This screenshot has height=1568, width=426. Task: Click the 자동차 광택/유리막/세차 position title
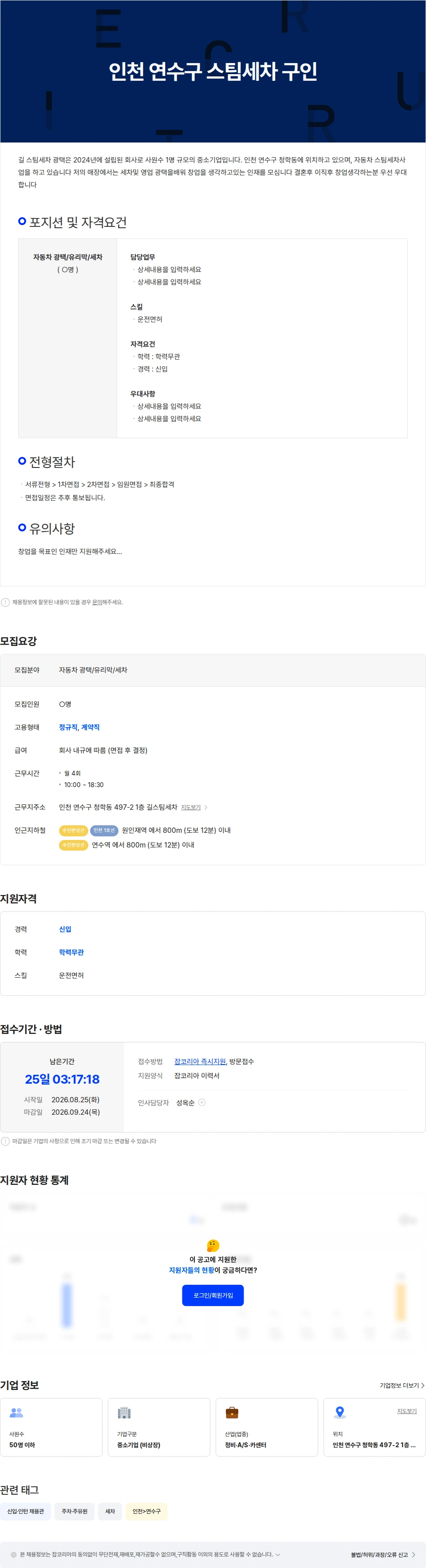pyautogui.click(x=67, y=257)
